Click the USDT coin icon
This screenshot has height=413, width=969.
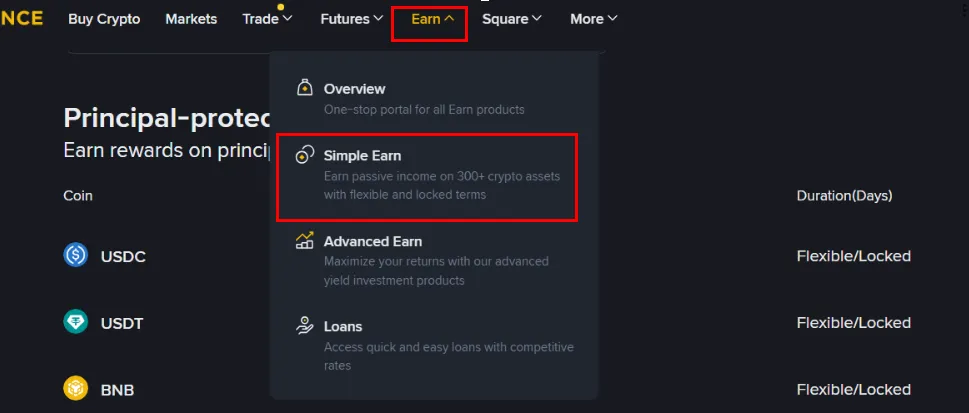[76, 322]
